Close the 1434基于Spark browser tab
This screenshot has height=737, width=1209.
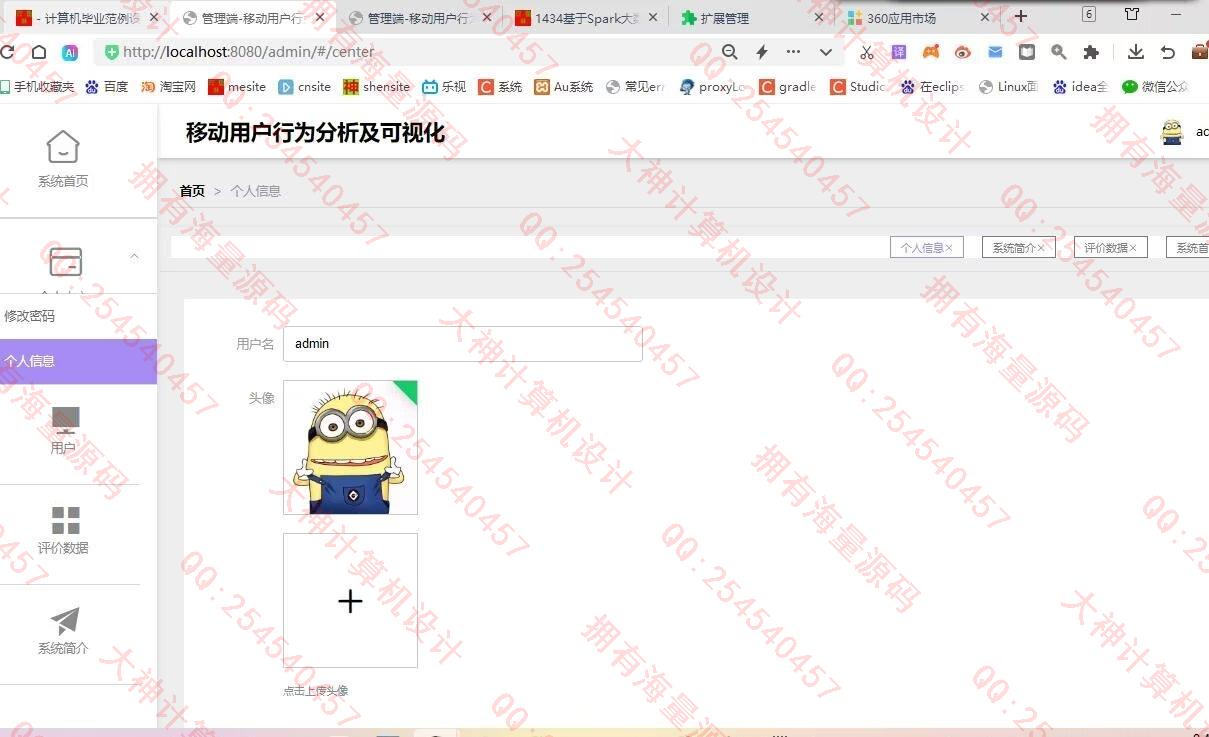point(653,17)
